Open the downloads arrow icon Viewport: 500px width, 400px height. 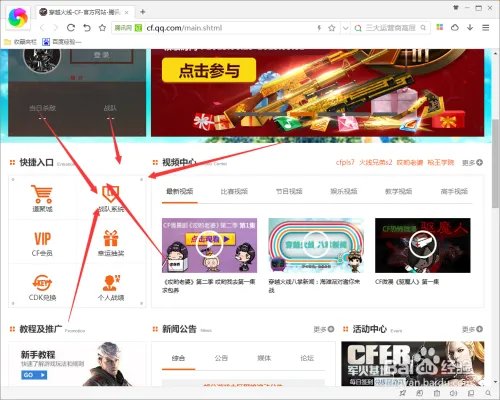(x=470, y=28)
